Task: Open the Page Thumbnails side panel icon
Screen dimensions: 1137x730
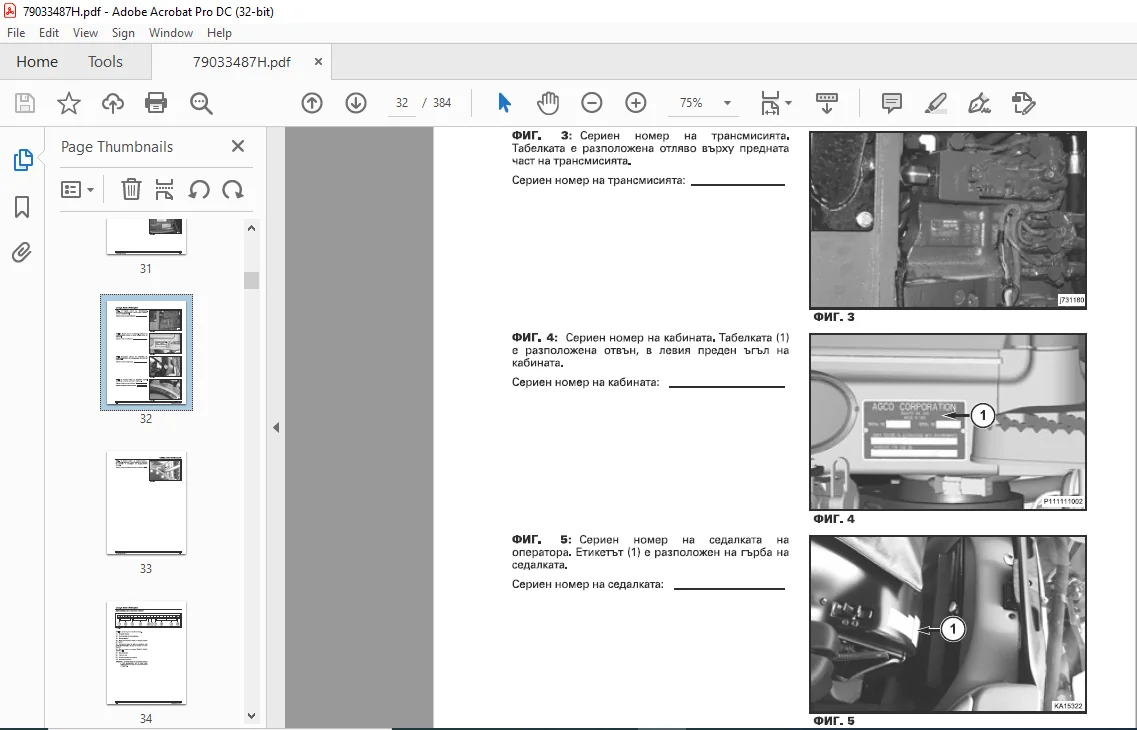Action: point(22,160)
